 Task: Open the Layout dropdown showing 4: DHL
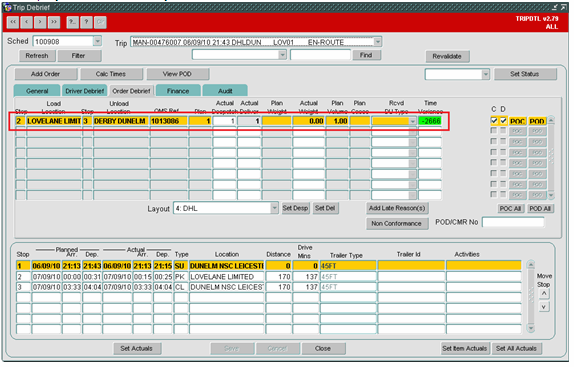coord(274,208)
